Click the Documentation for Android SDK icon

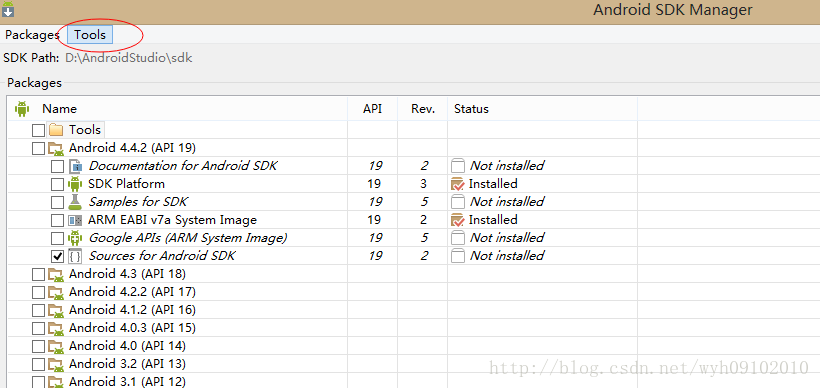(75, 166)
